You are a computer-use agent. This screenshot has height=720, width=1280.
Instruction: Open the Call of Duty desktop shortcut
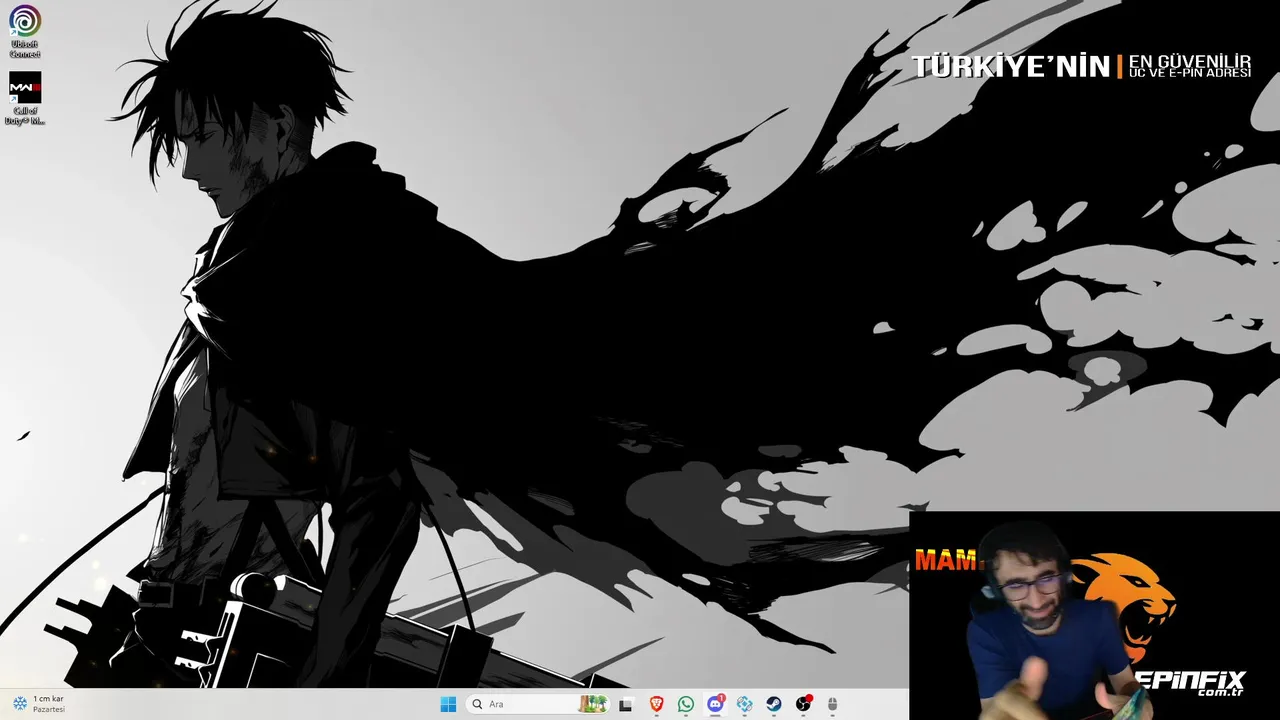[x=25, y=98]
